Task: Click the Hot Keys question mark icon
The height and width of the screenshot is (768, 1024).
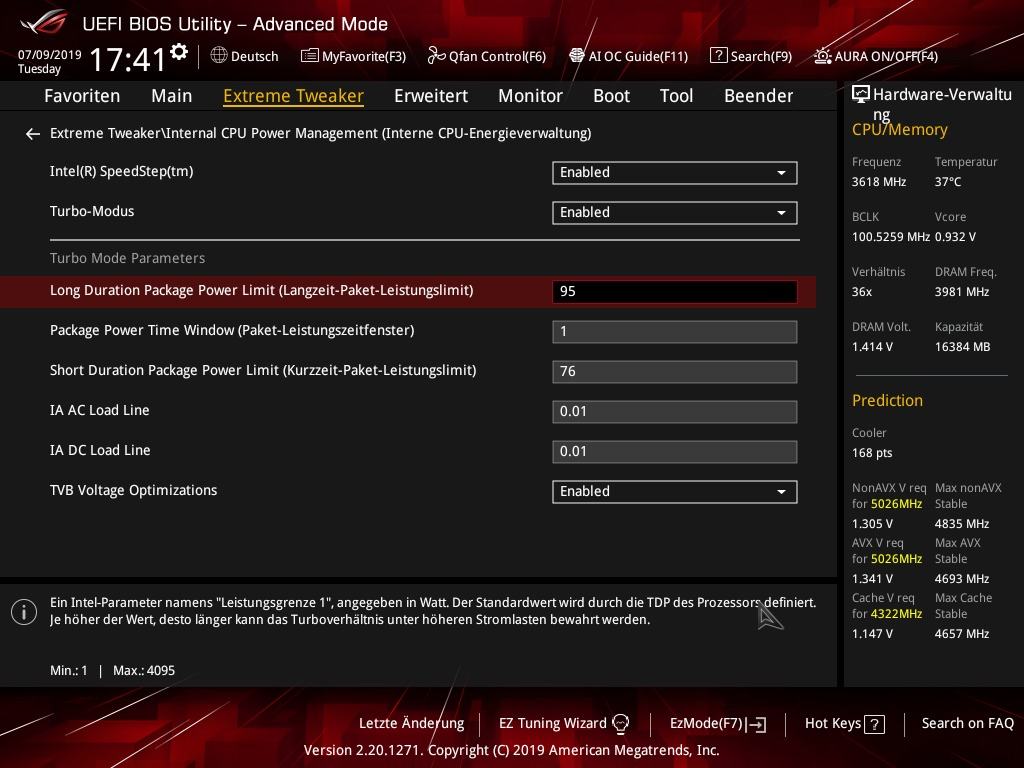Action: point(874,724)
